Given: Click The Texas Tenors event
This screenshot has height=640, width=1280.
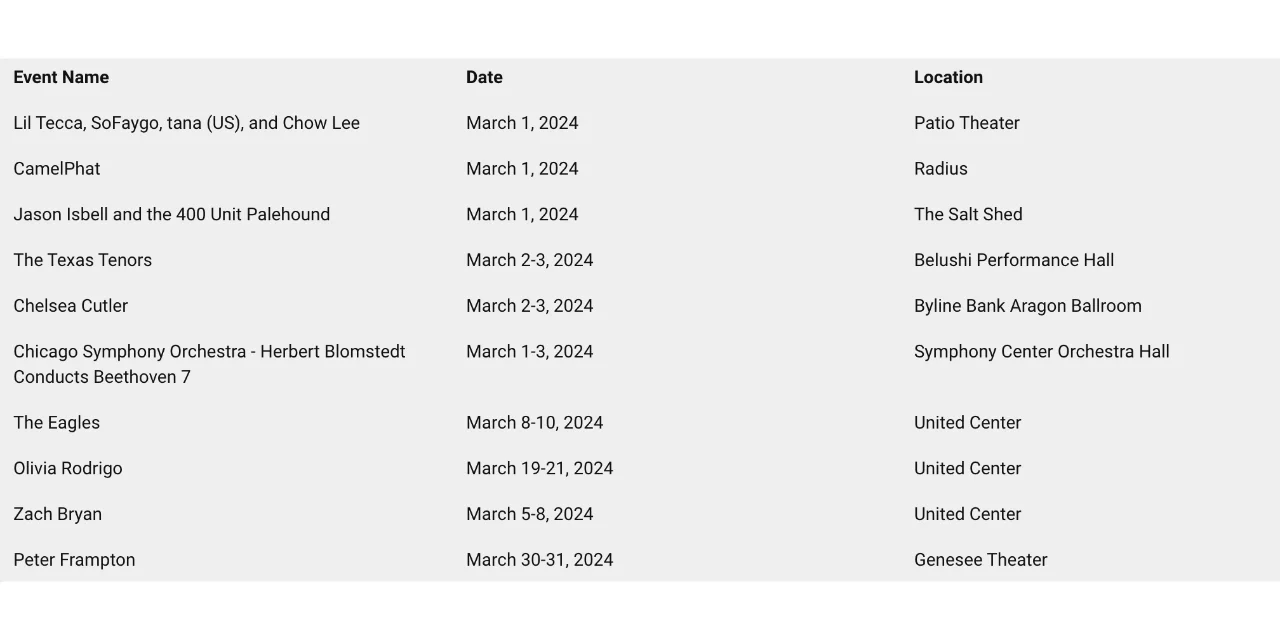Looking at the screenshot, I should [83, 260].
